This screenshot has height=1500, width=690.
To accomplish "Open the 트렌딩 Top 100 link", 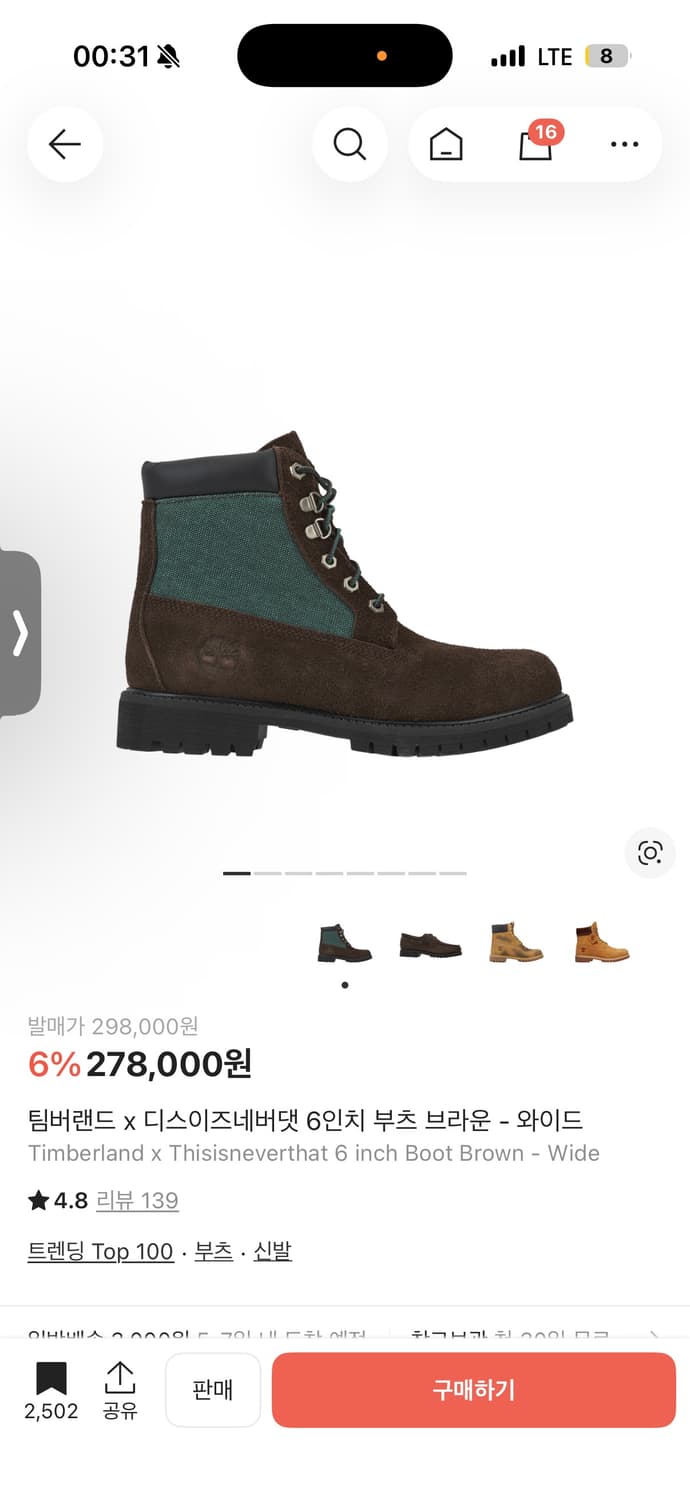I will pos(101,1251).
